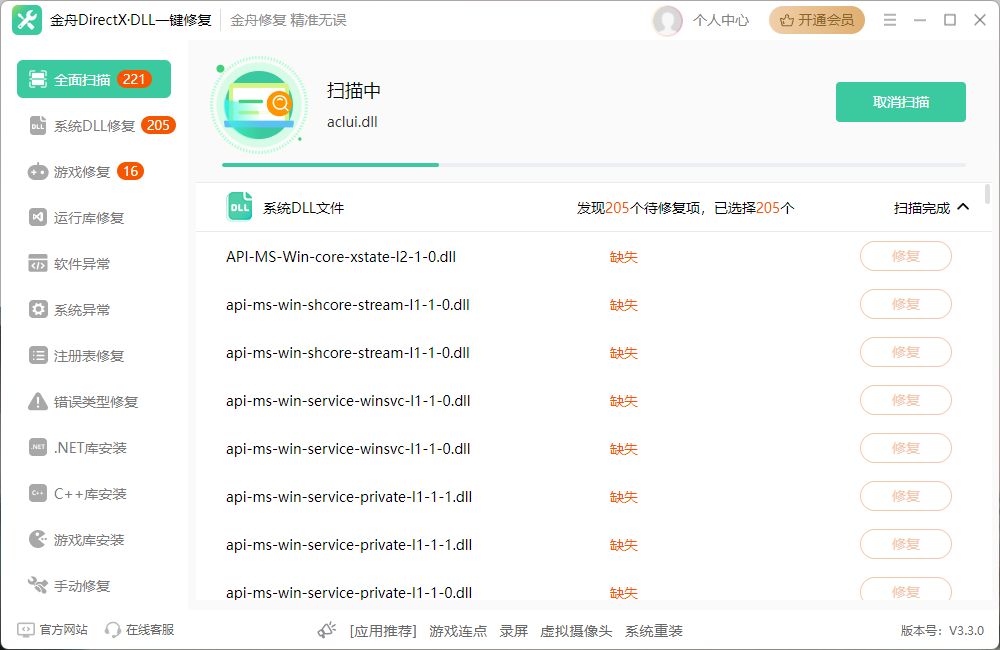The height and width of the screenshot is (650, 1000).
Task: Open 官方网站 link
Action: (53, 630)
